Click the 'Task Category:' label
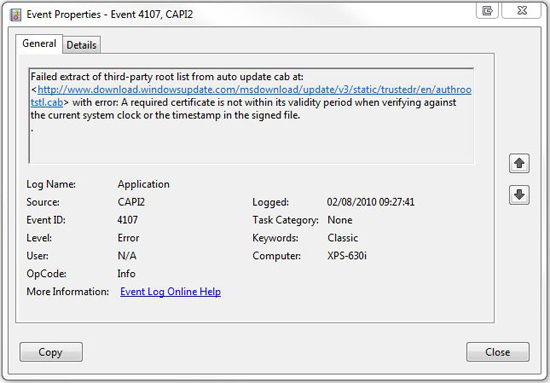The height and width of the screenshot is (383, 550). tap(286, 220)
